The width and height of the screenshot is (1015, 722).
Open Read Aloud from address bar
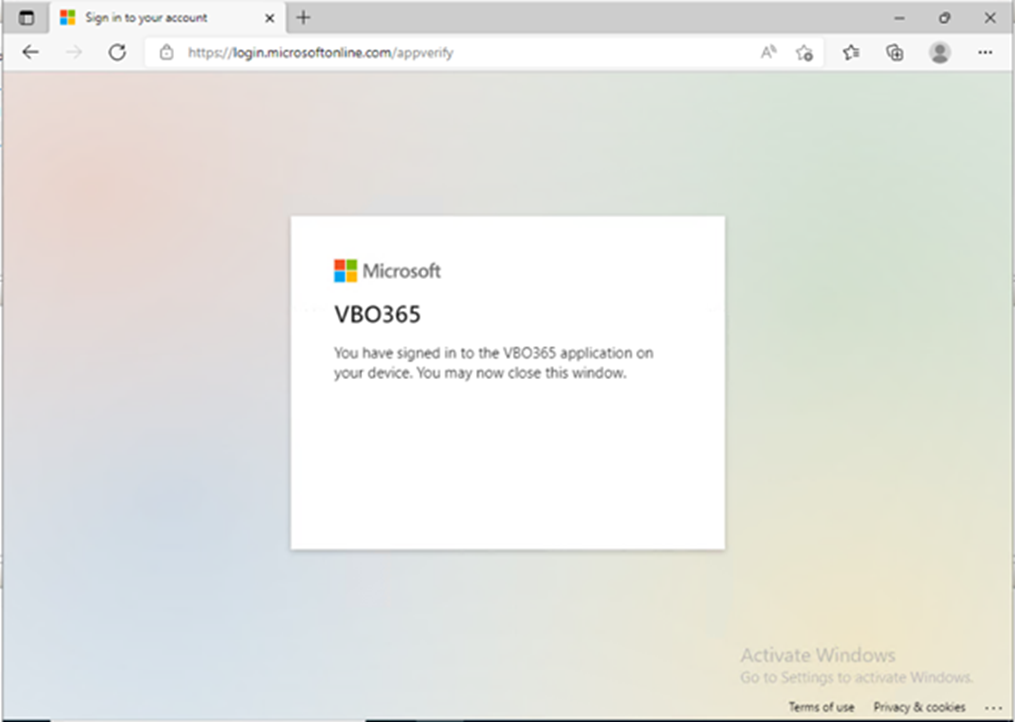tap(768, 52)
